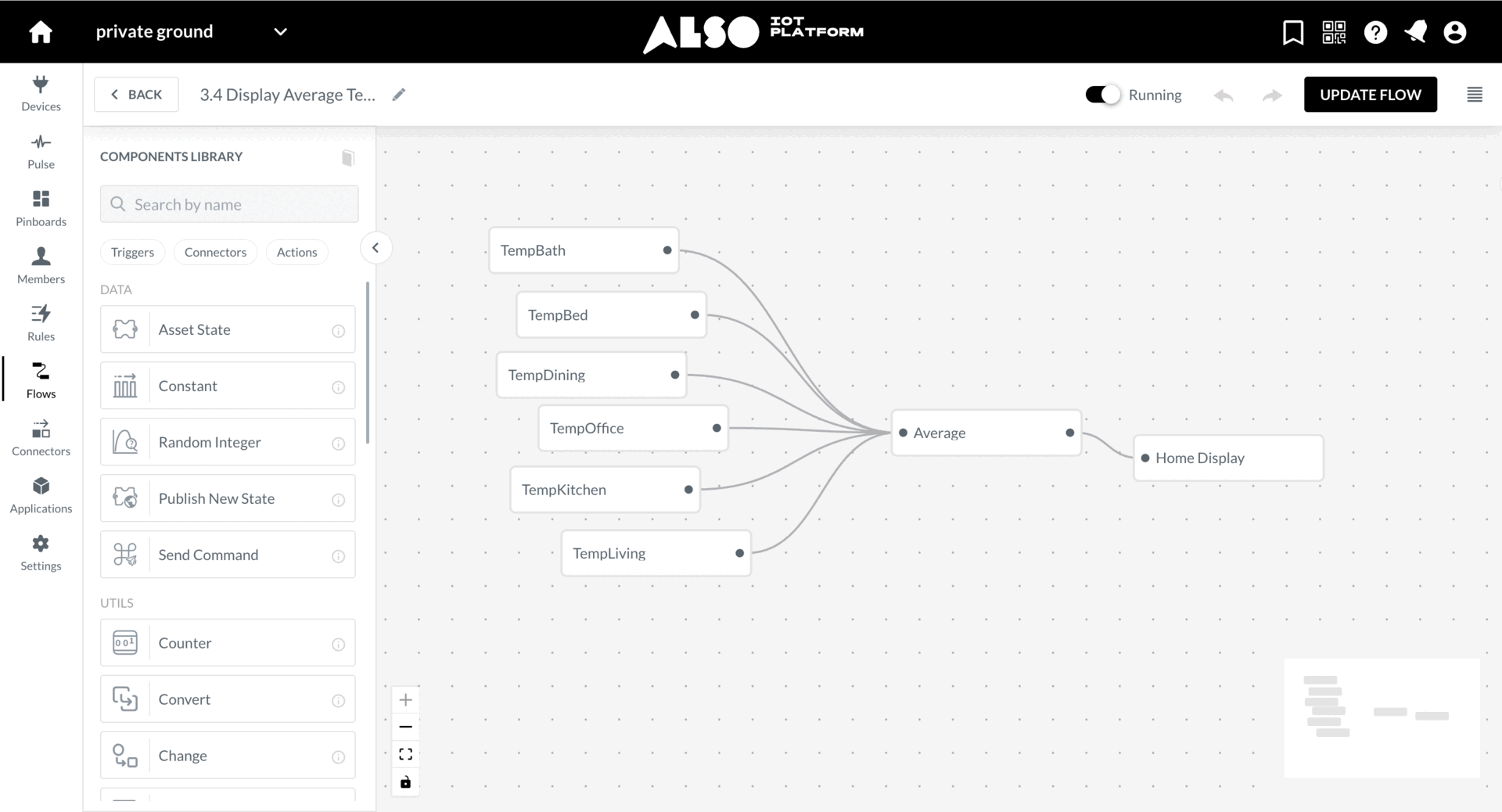Click the bookmark icon in header
The image size is (1502, 812).
(1292, 32)
